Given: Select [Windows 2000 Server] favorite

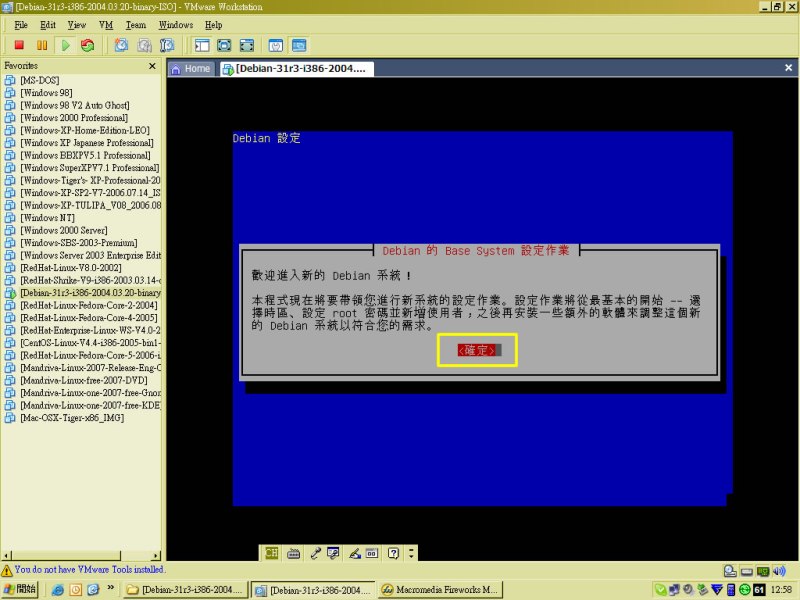Looking at the screenshot, I should (63, 230).
